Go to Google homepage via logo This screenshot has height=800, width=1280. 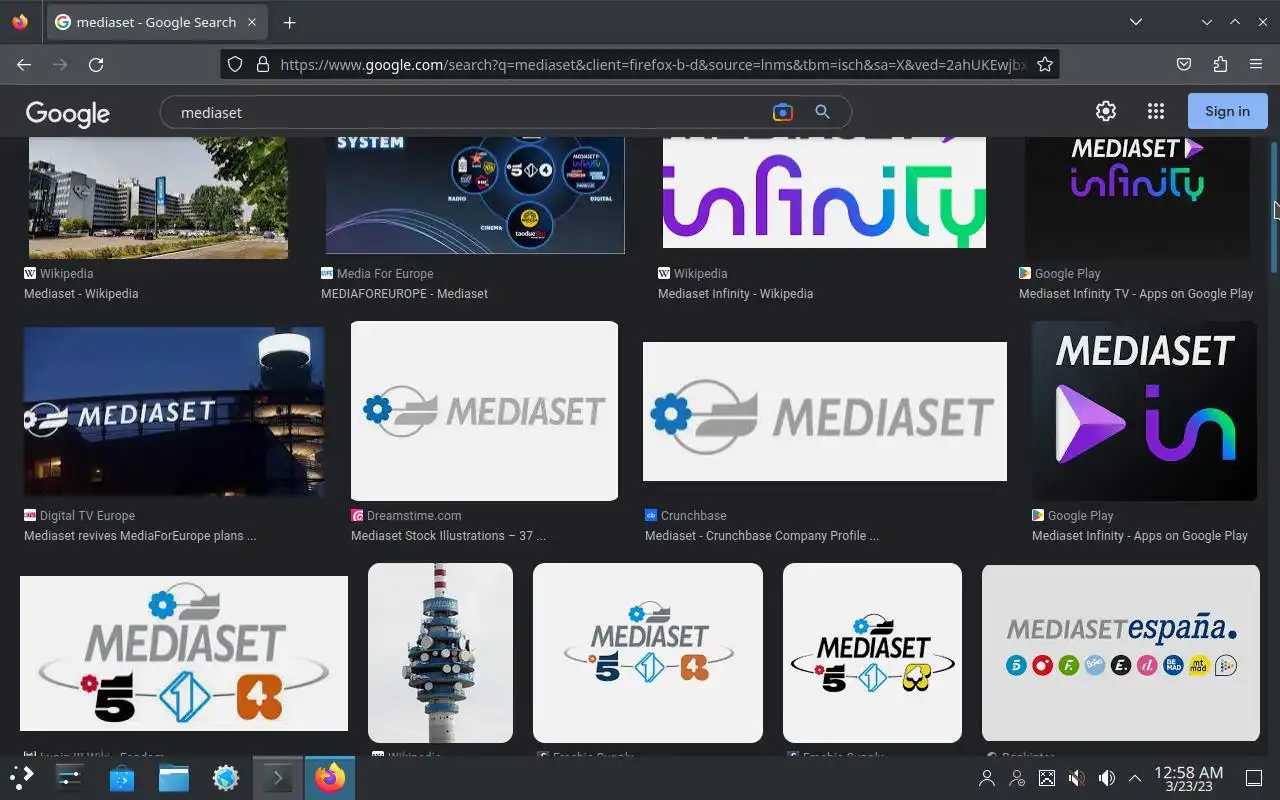coord(68,113)
